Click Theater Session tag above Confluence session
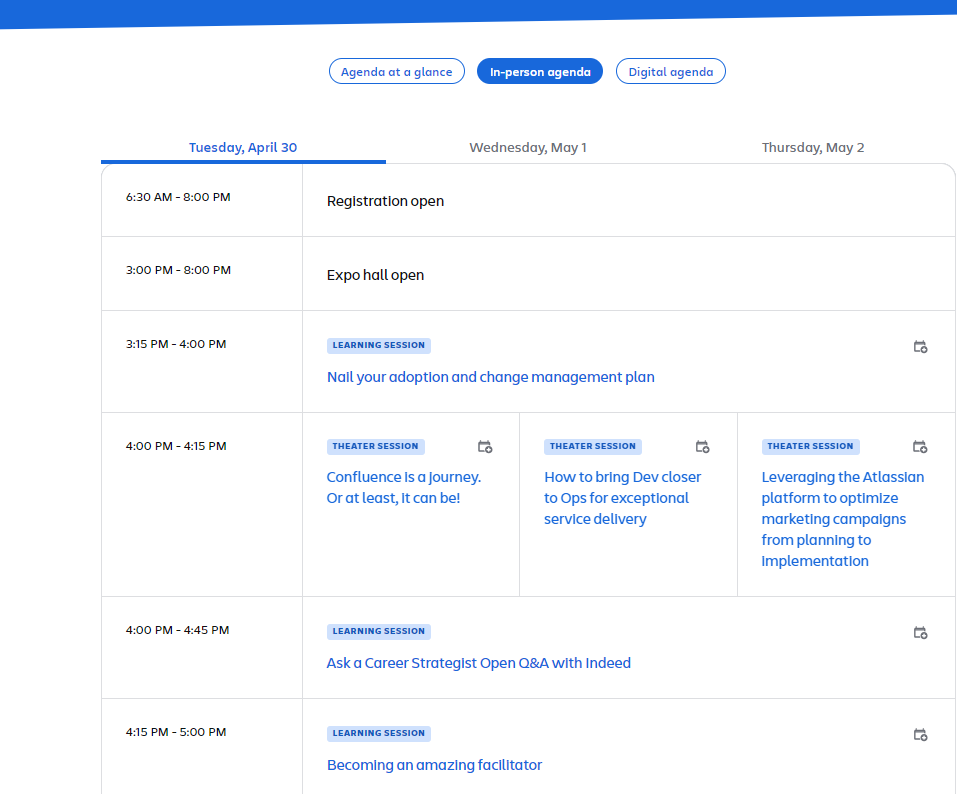 tap(375, 446)
